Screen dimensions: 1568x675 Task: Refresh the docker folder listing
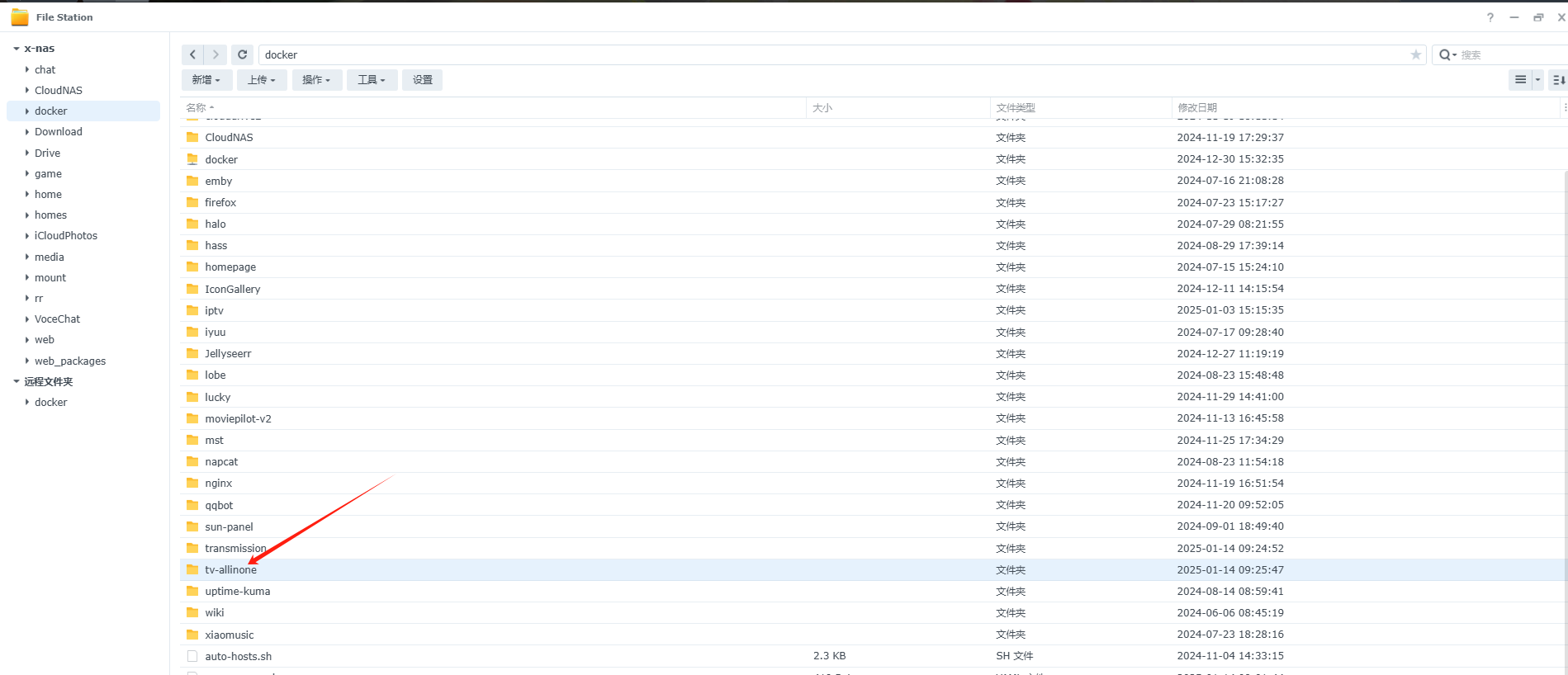point(242,54)
